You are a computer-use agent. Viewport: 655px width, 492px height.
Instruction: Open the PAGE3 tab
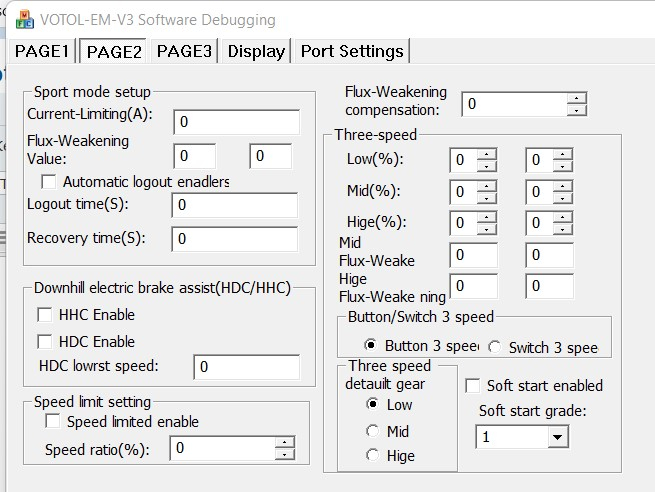184,51
